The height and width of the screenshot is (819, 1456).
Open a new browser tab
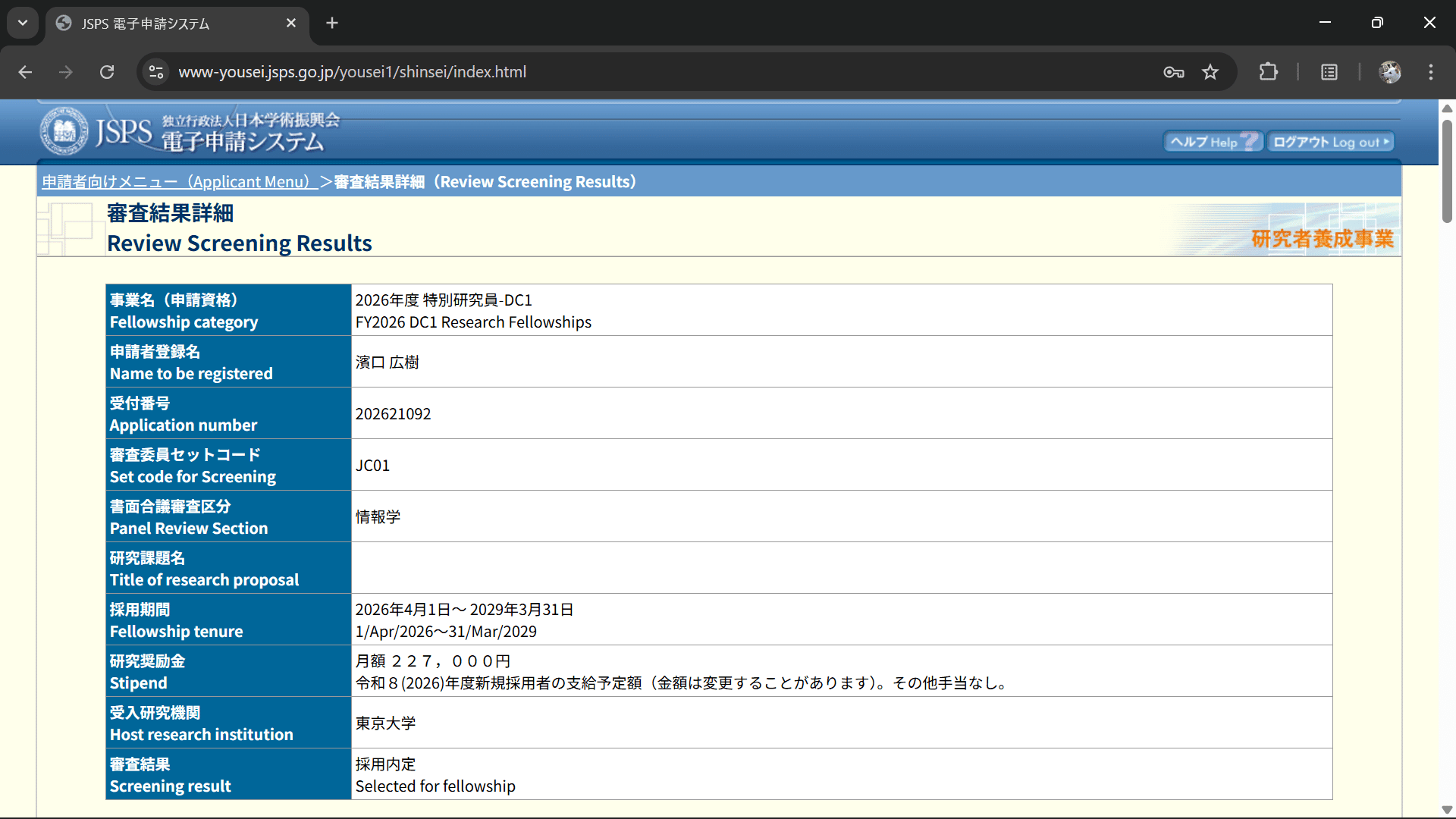coord(332,24)
